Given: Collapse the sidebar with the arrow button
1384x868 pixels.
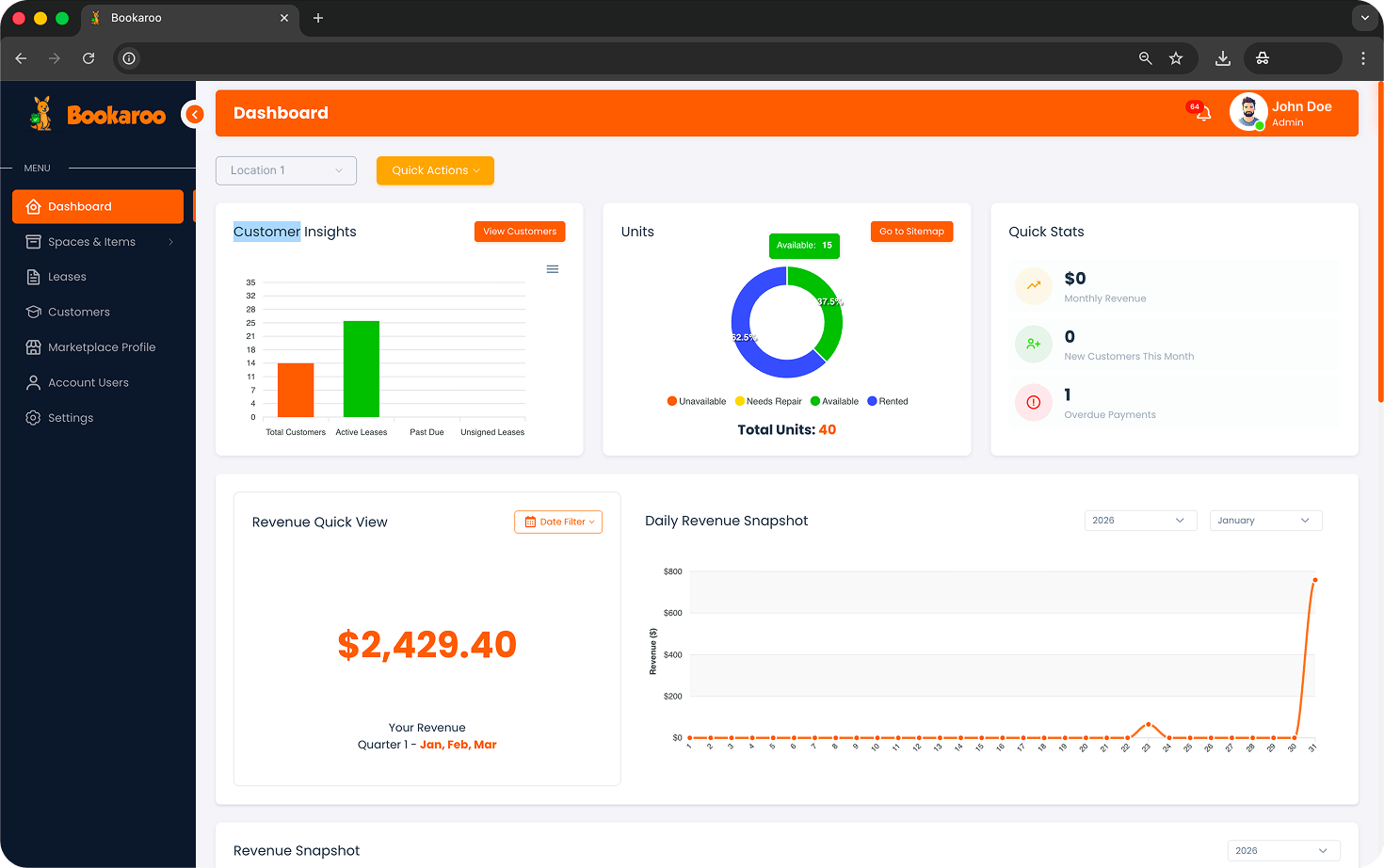Looking at the screenshot, I should (195, 115).
